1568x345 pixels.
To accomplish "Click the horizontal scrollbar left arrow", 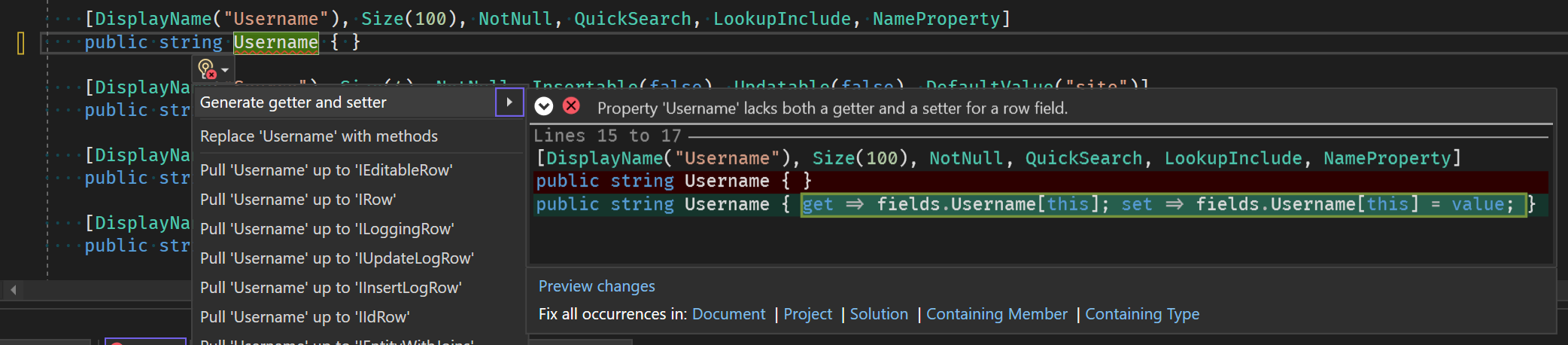I will (x=13, y=289).
